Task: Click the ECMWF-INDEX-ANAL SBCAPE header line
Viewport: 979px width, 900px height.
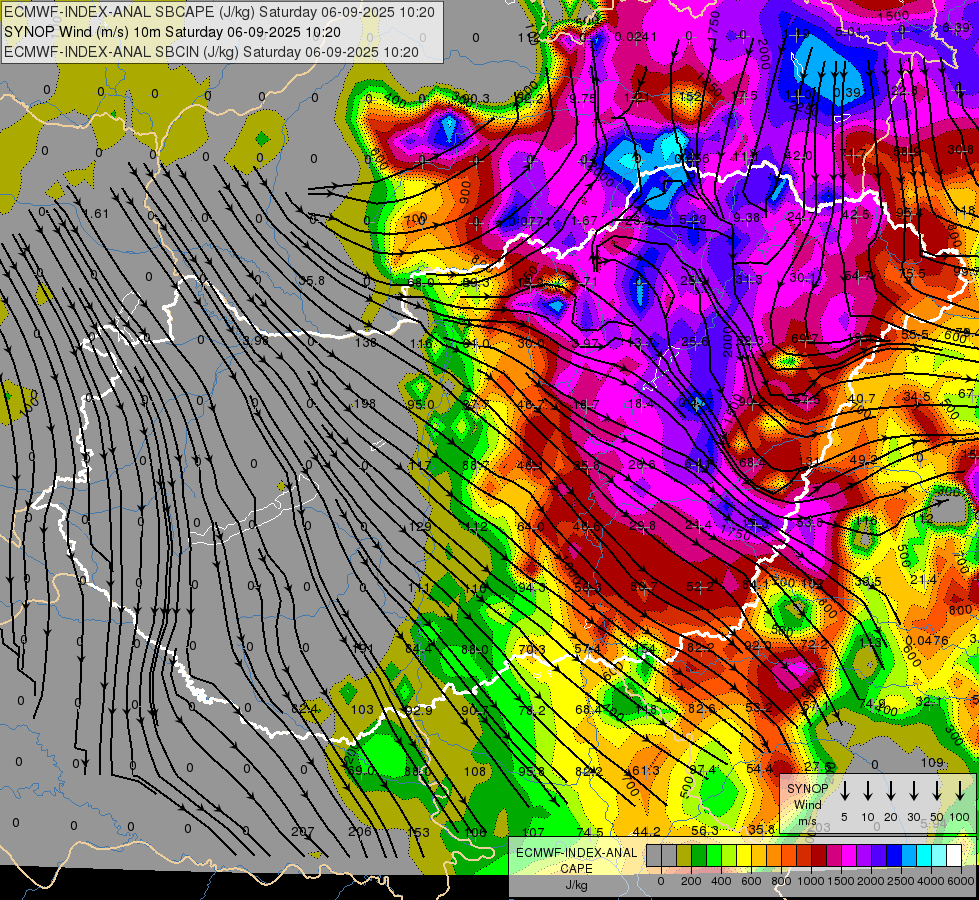Action: coord(219,12)
